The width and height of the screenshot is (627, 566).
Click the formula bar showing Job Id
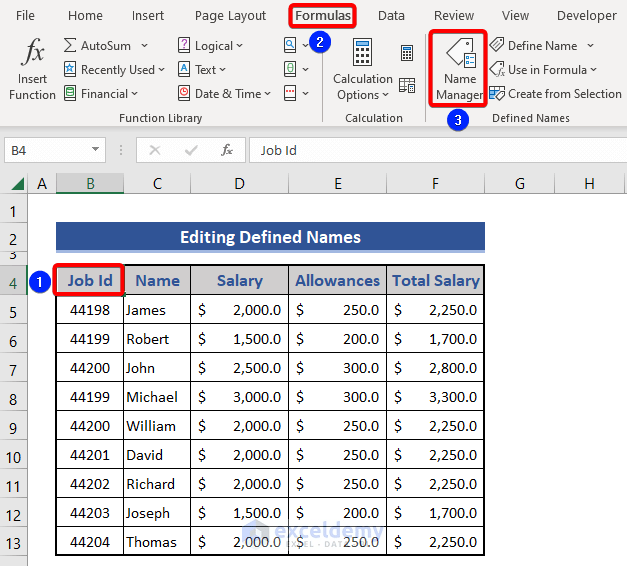pos(438,150)
